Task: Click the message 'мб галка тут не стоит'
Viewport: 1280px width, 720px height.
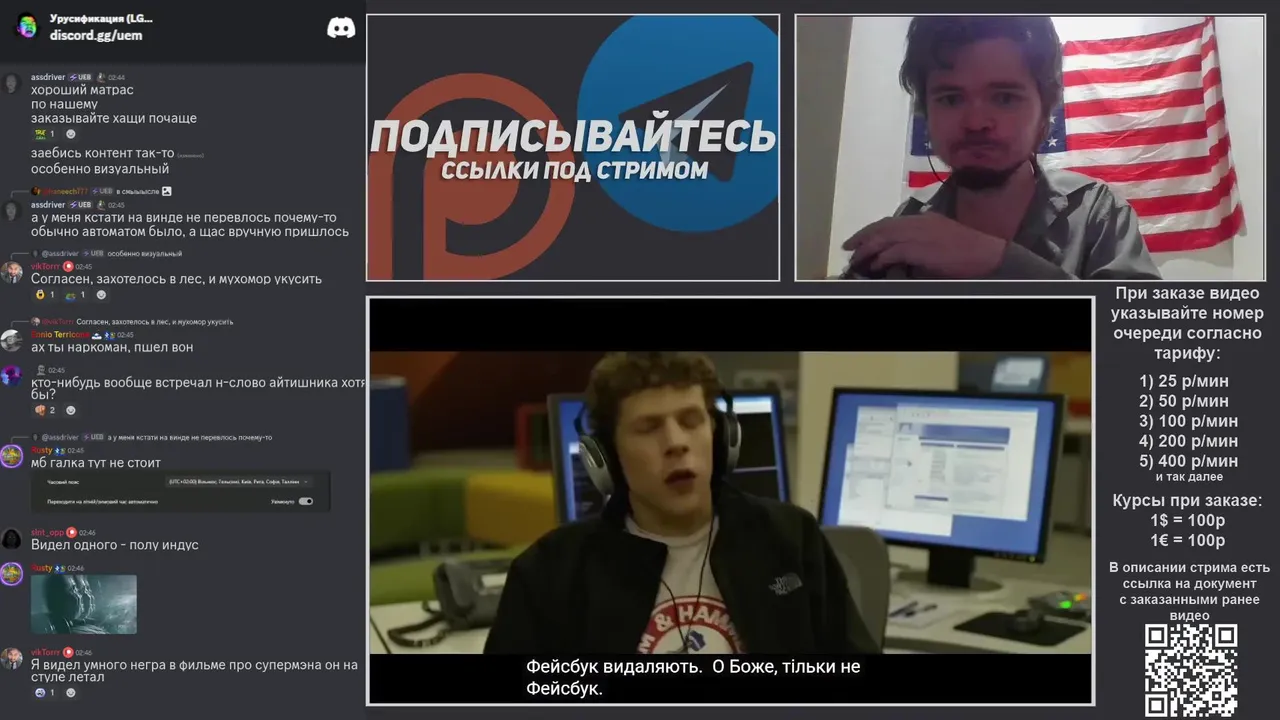Action: (96, 463)
